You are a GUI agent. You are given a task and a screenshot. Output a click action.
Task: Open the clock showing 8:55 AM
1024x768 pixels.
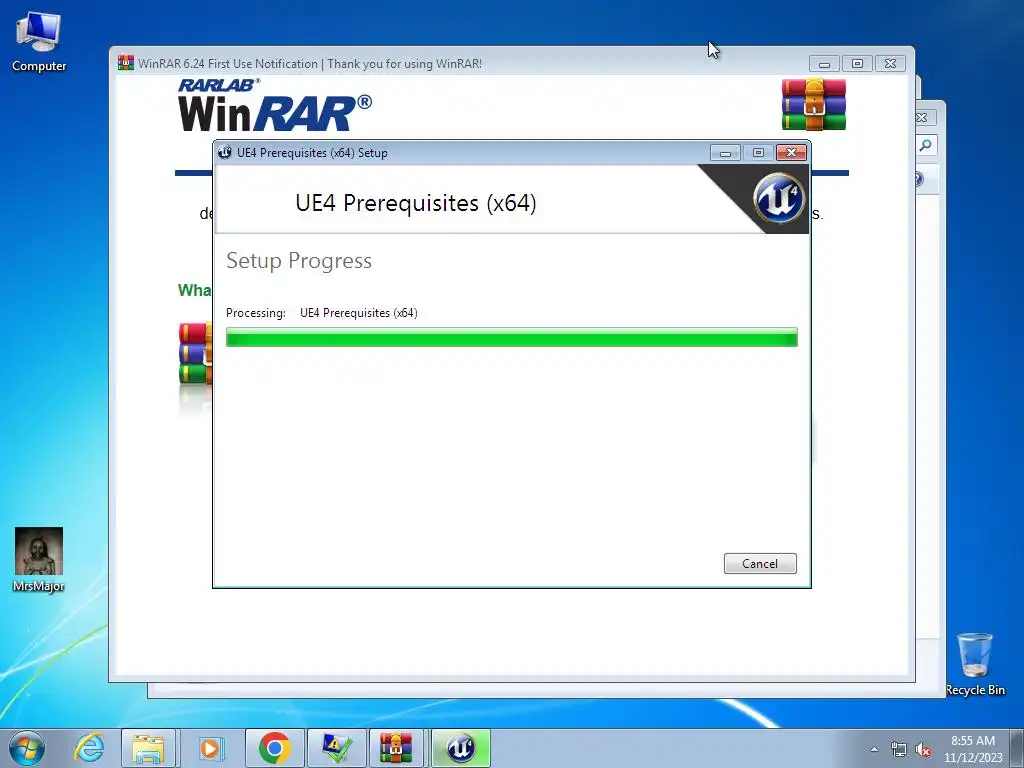pyautogui.click(x=972, y=749)
